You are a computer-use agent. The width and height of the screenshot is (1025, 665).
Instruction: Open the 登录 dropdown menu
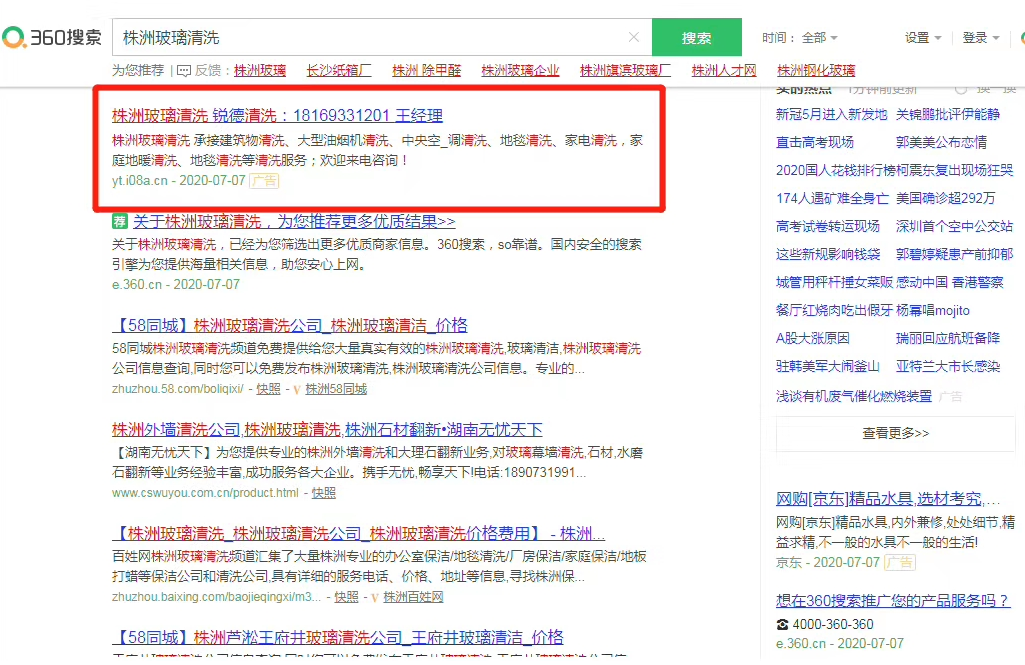coord(981,37)
